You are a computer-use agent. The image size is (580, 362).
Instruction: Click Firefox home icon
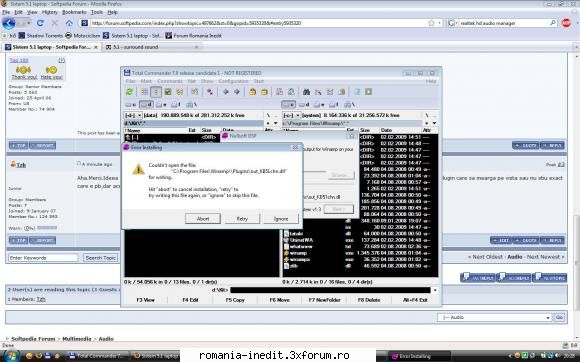pos(69,23)
